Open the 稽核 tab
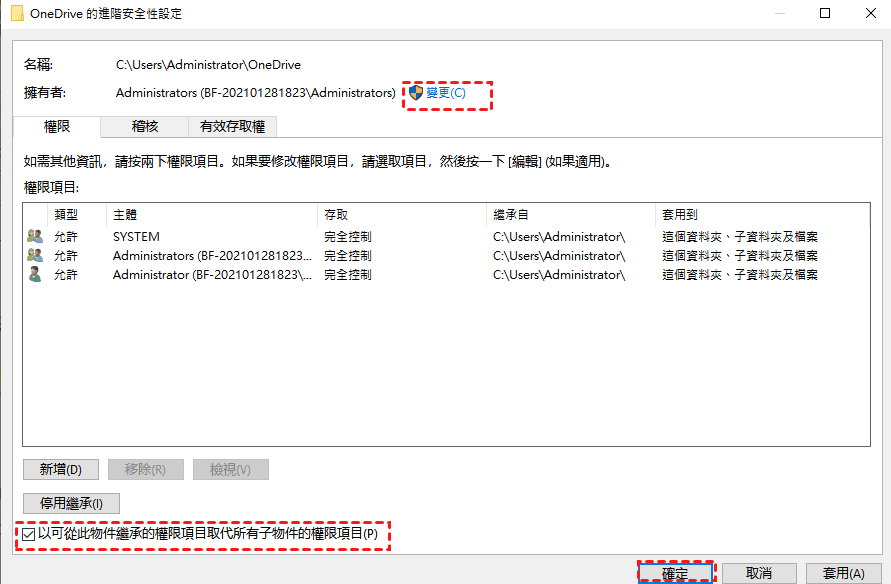 [145, 126]
